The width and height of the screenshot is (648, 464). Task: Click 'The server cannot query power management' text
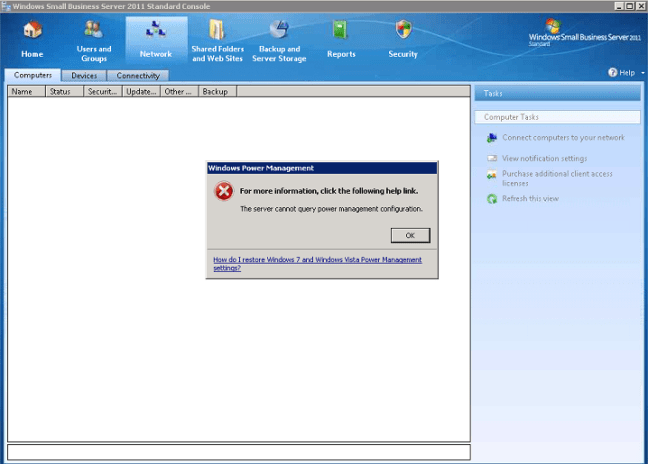pyautogui.click(x=331, y=209)
